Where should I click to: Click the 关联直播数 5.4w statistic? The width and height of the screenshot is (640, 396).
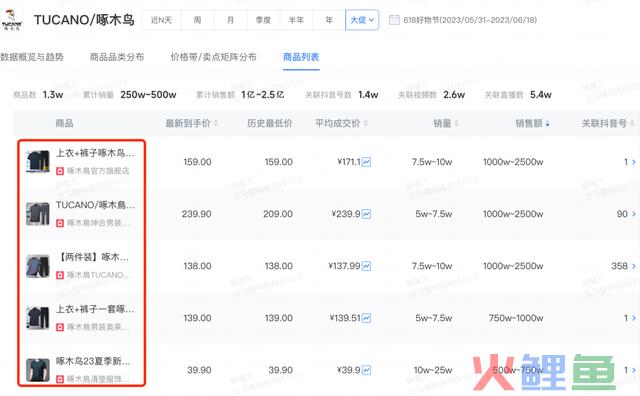[518, 95]
